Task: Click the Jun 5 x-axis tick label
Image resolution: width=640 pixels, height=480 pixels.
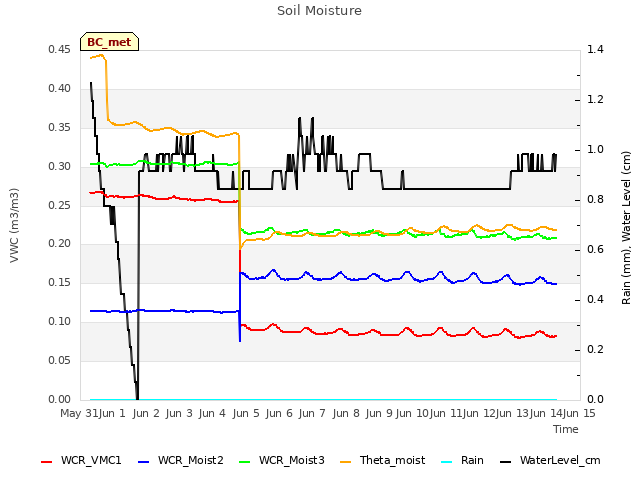Action: 246,413
